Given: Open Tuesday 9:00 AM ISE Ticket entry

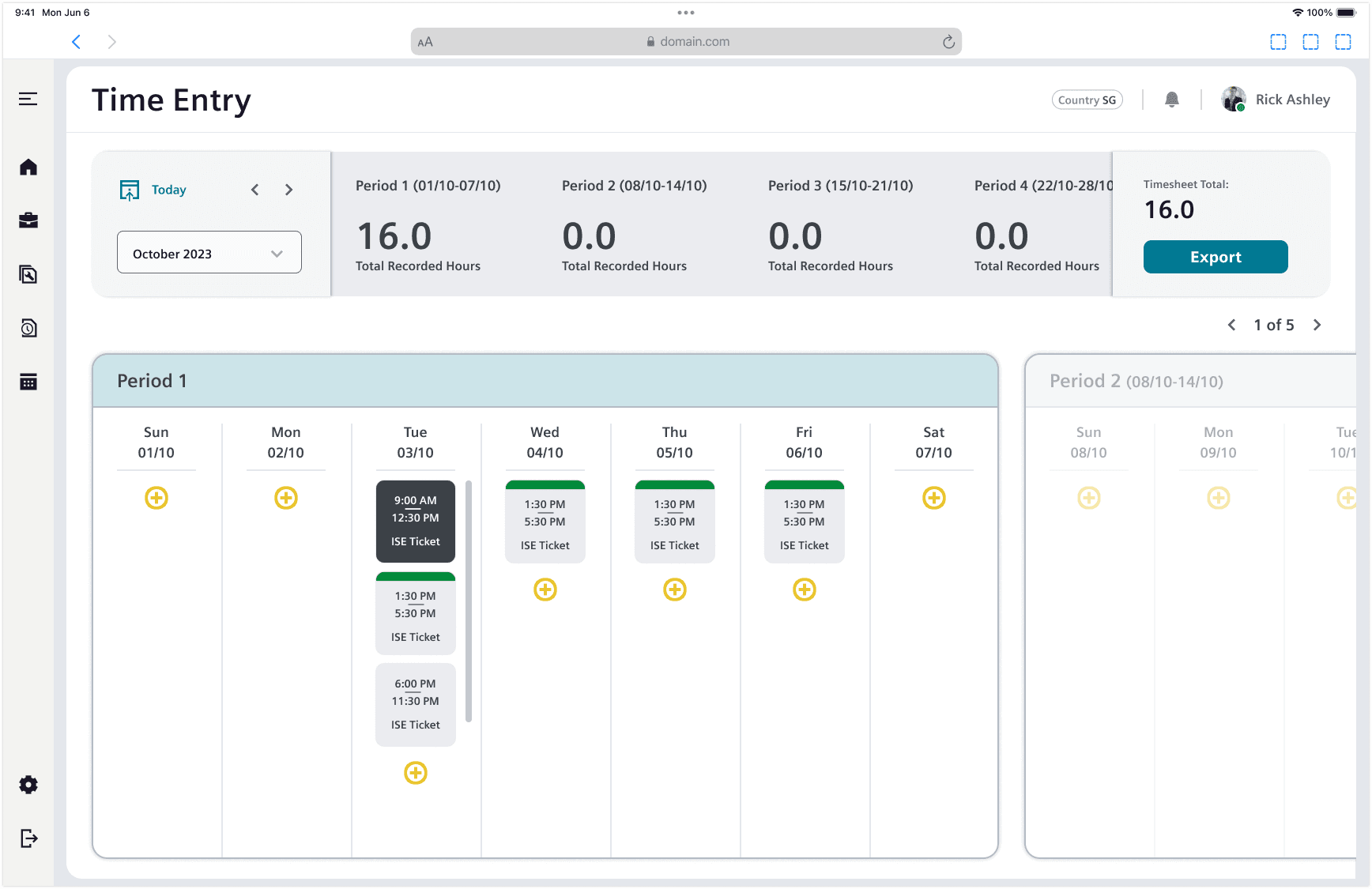Looking at the screenshot, I should tap(416, 522).
